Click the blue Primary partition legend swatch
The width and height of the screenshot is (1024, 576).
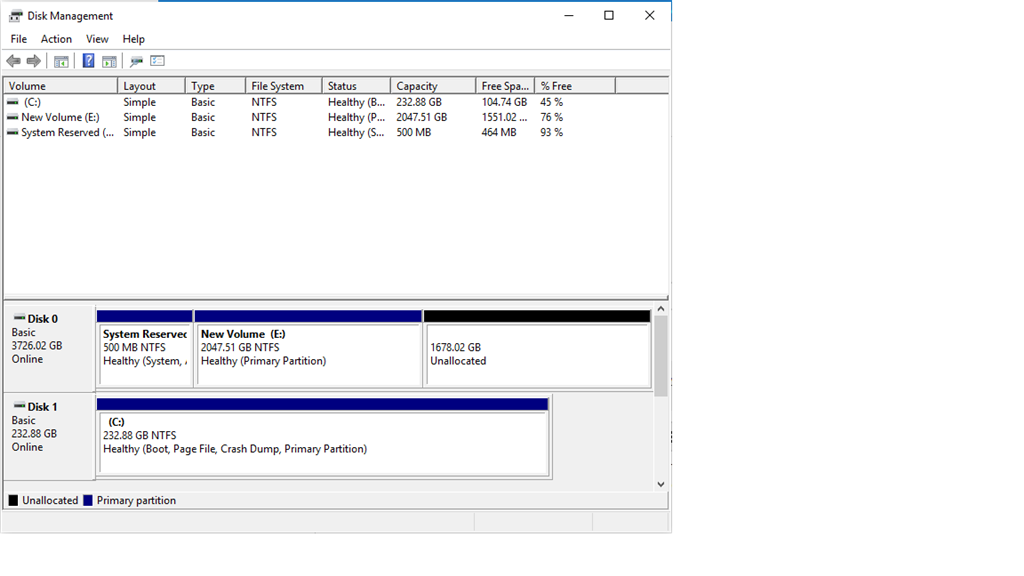[x=88, y=500]
